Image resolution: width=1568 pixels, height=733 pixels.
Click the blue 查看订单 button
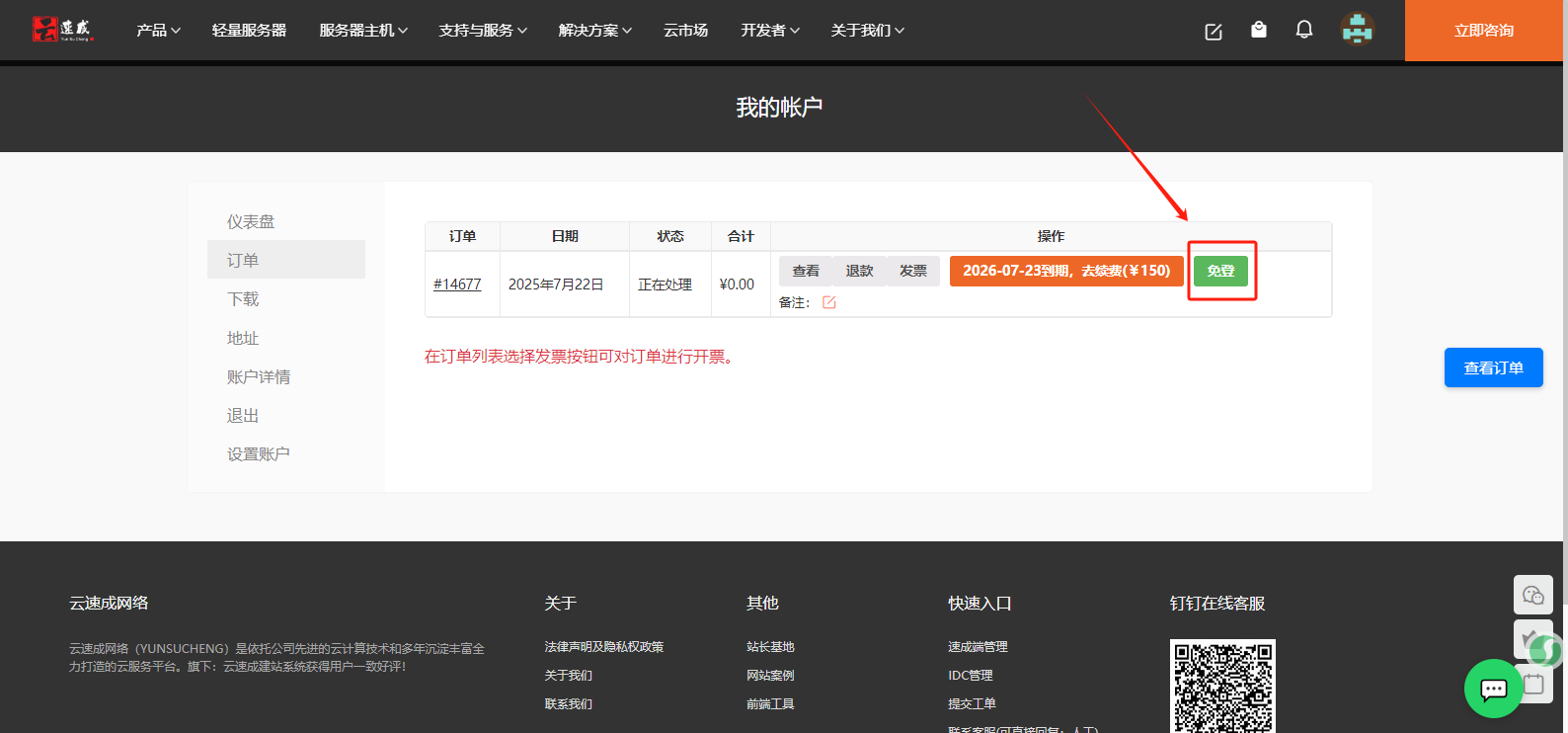click(x=1493, y=367)
